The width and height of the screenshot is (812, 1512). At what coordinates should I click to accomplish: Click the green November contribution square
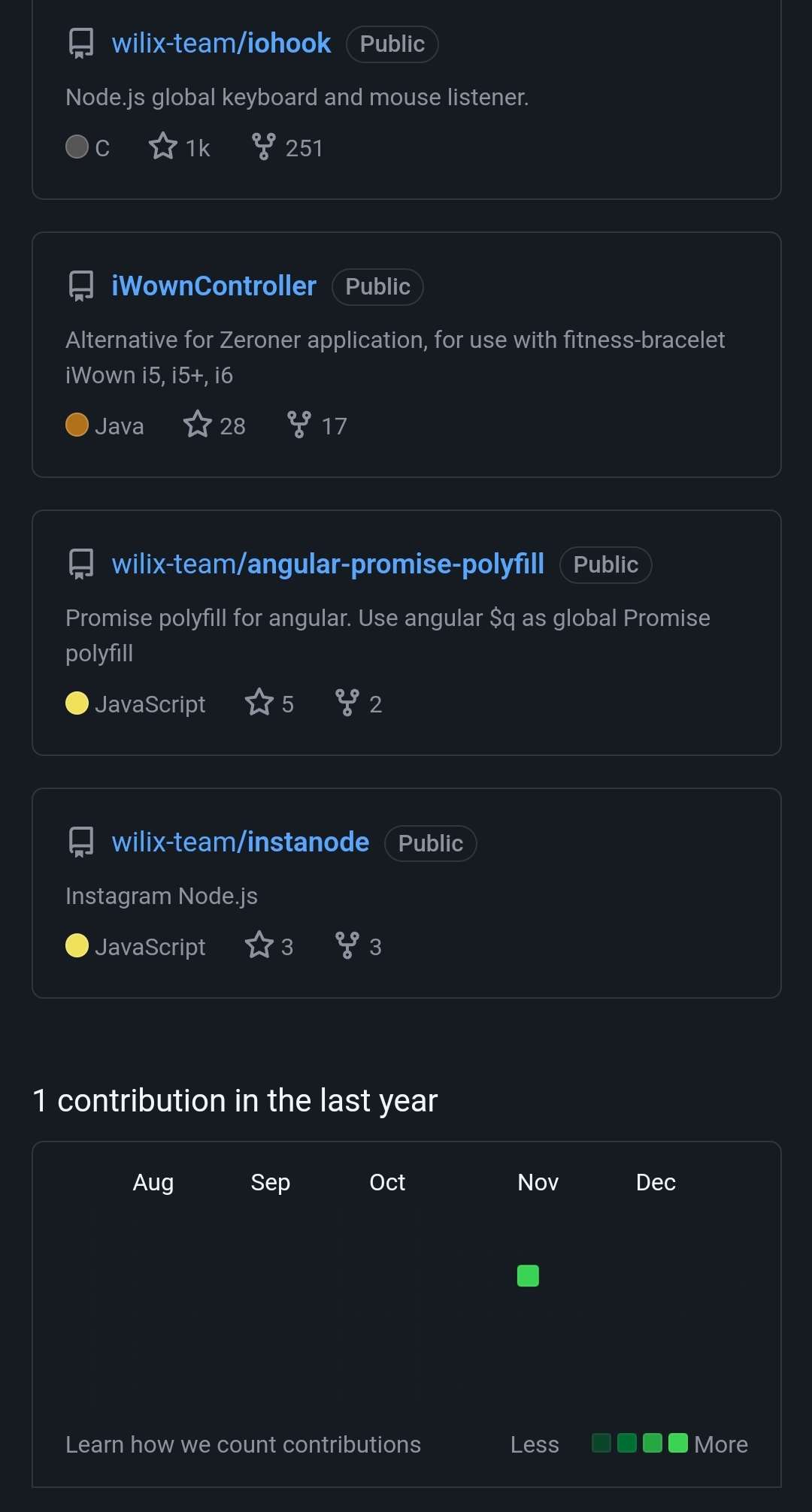point(528,1275)
